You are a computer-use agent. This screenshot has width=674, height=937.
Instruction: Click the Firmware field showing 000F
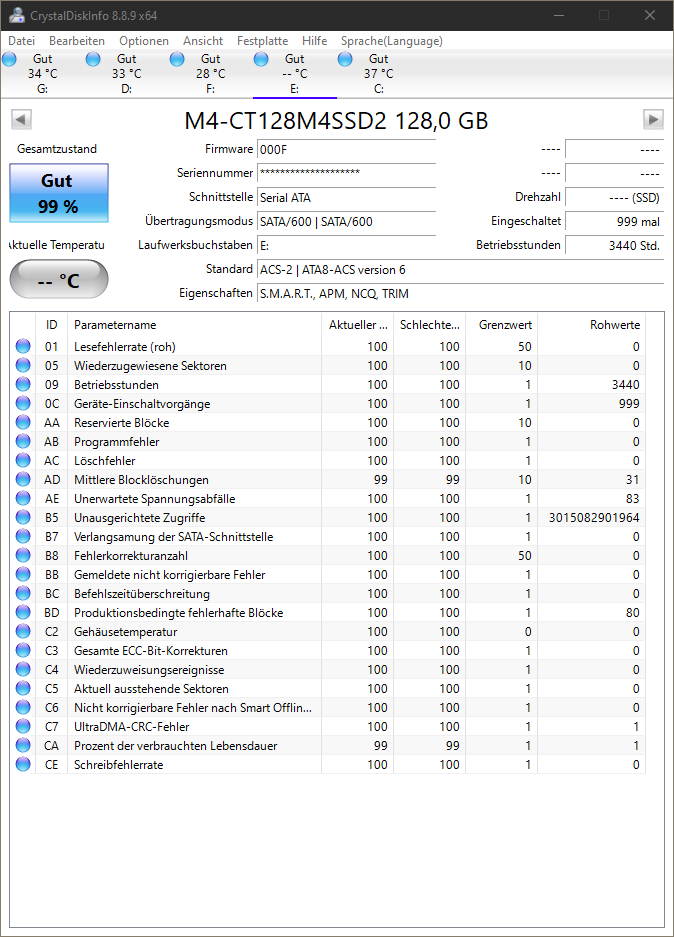point(346,149)
